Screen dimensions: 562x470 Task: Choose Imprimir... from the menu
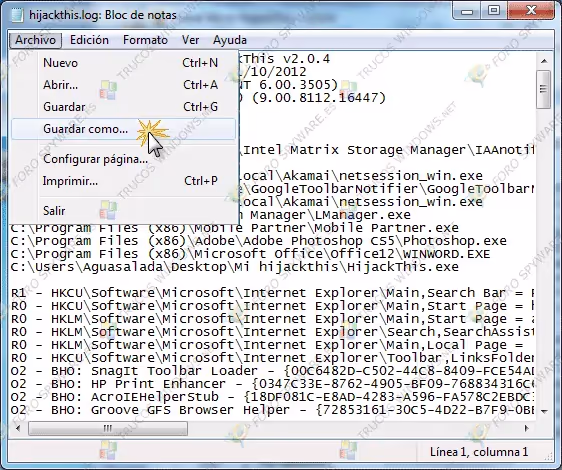124,181
